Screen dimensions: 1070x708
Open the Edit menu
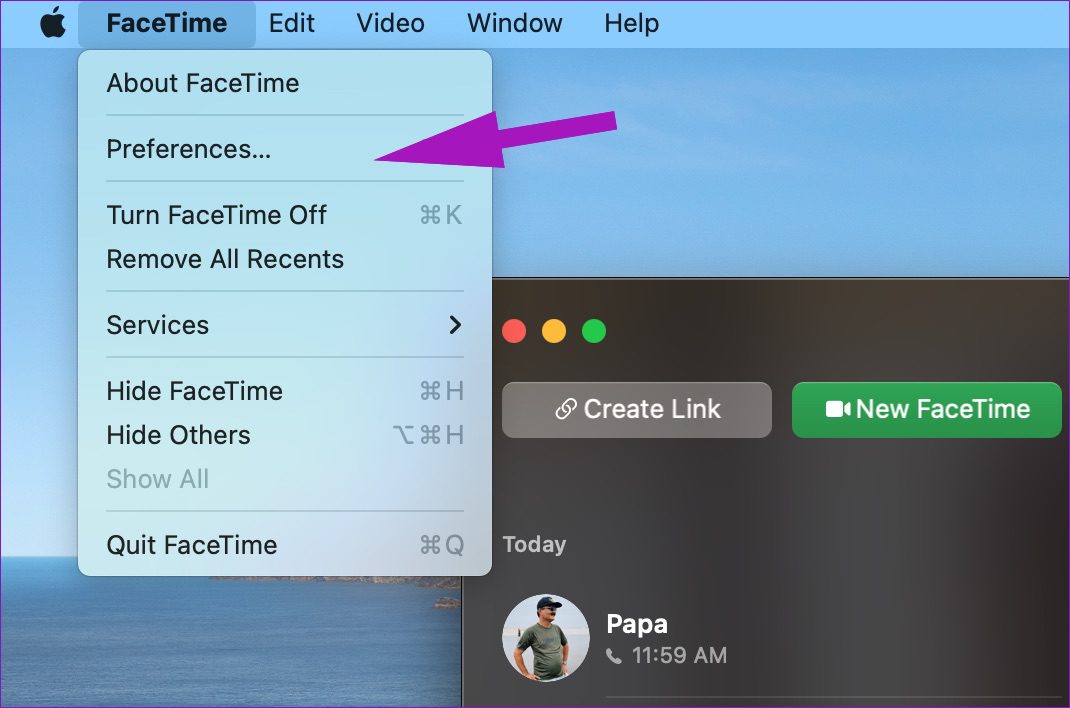coord(291,22)
